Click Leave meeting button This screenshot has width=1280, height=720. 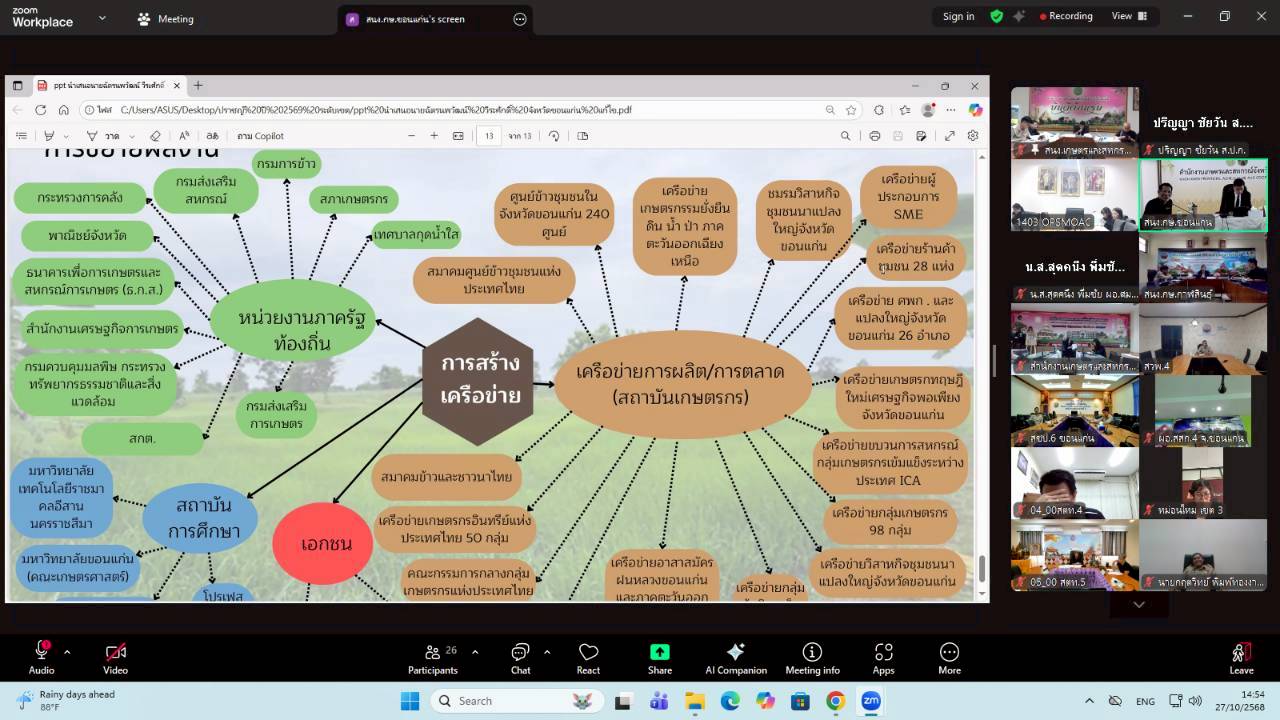coord(1241,657)
